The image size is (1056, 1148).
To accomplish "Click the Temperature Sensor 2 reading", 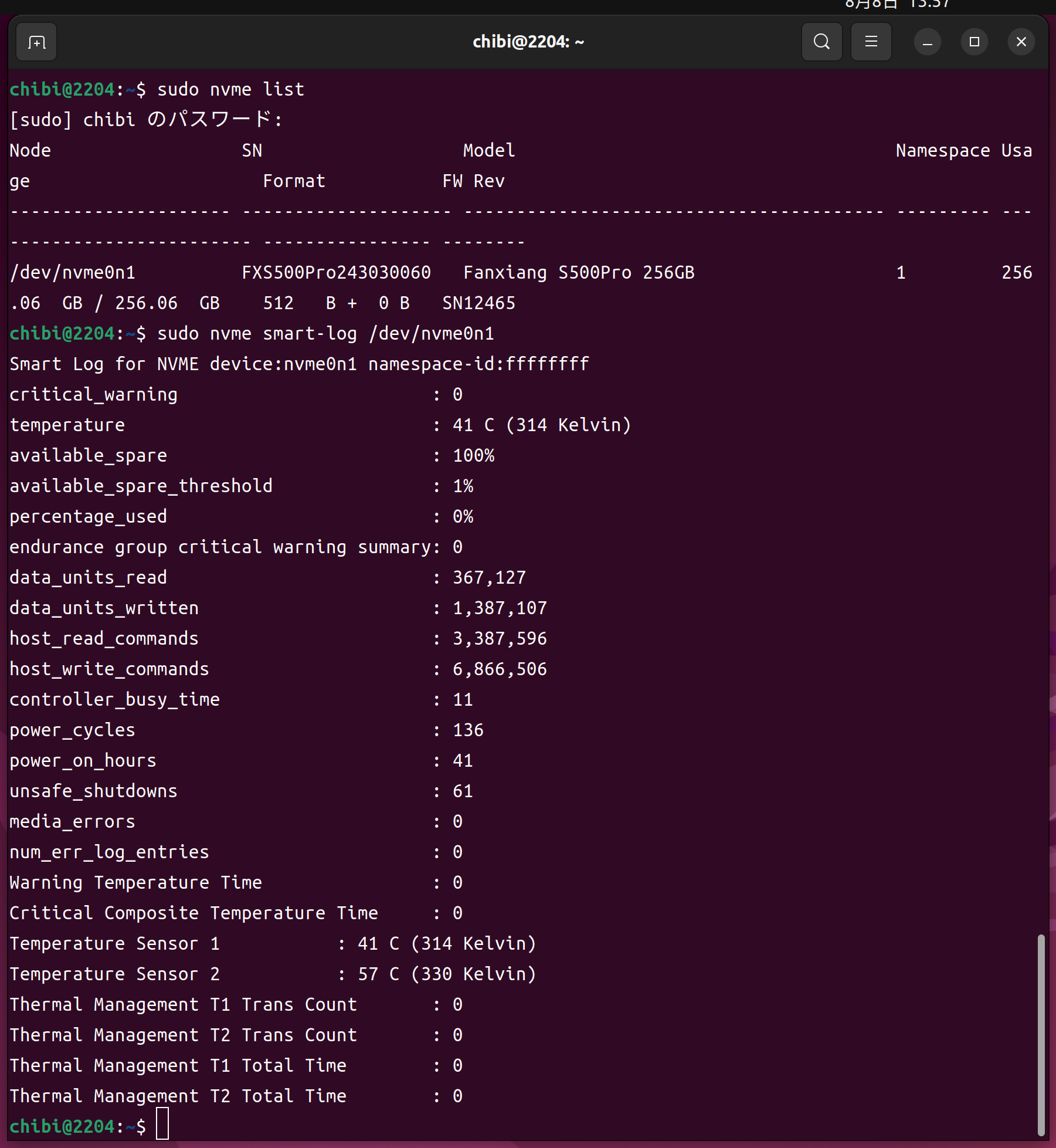I will point(447,974).
